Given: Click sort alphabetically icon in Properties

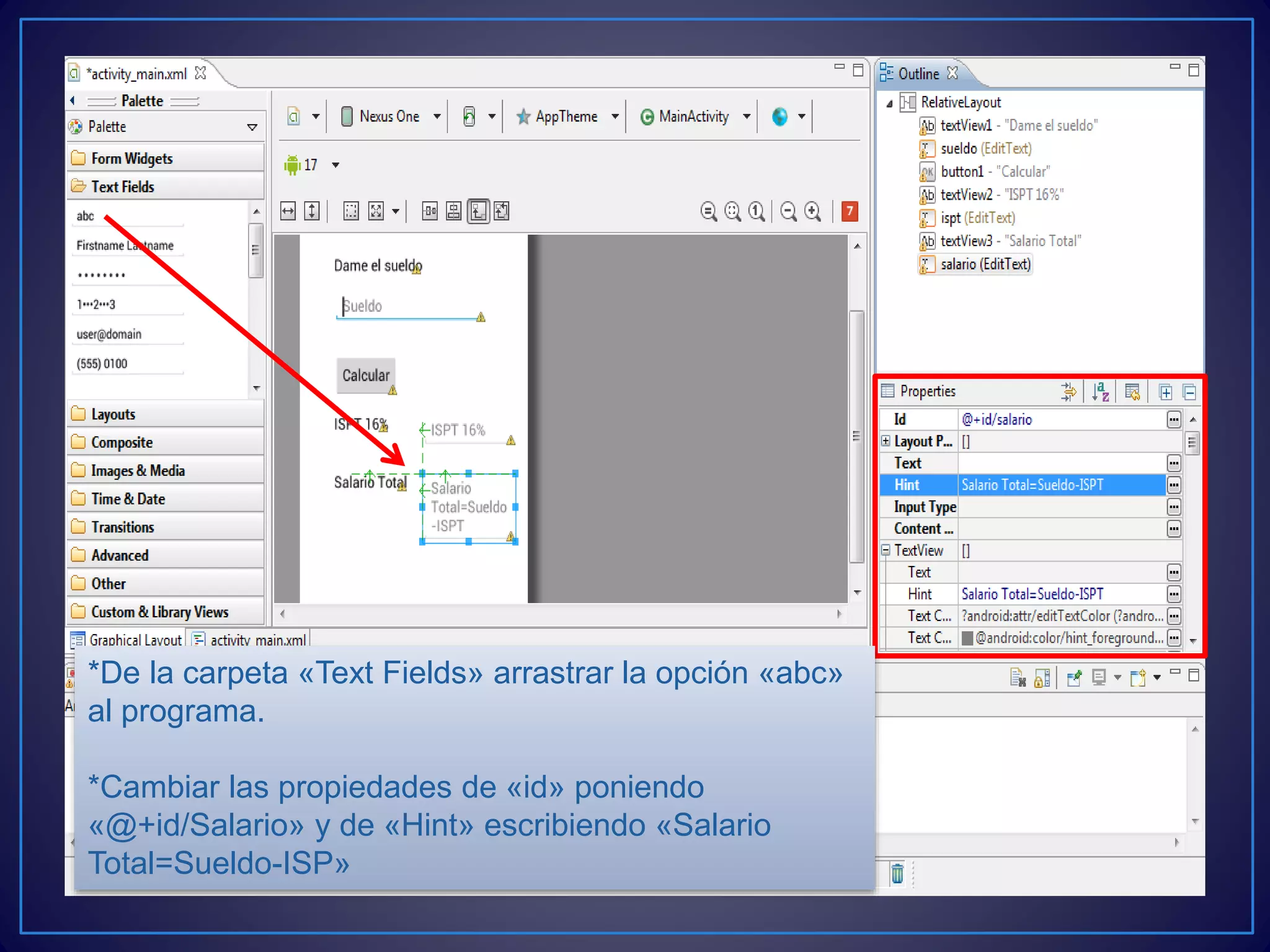Looking at the screenshot, I should click(1101, 392).
